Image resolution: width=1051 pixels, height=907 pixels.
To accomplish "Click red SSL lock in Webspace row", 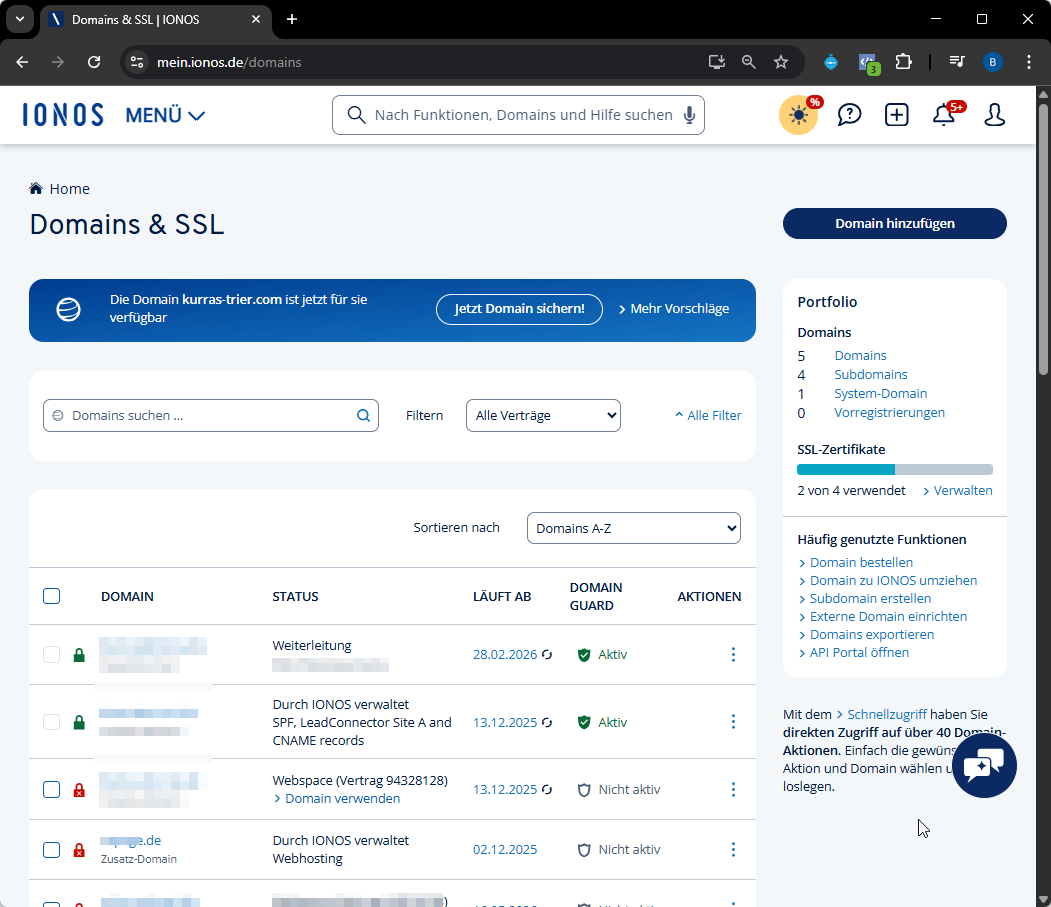I will pos(79,790).
